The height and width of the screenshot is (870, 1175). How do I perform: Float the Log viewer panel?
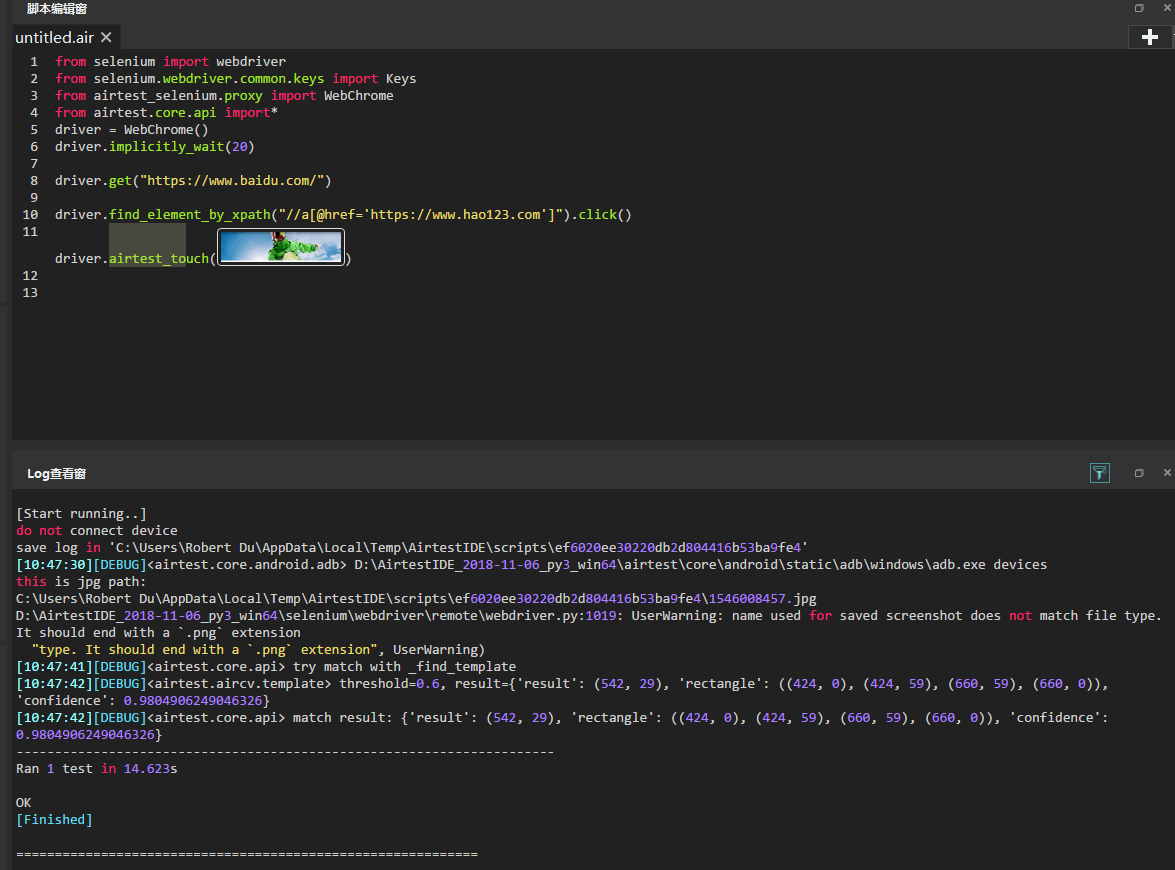(1139, 473)
